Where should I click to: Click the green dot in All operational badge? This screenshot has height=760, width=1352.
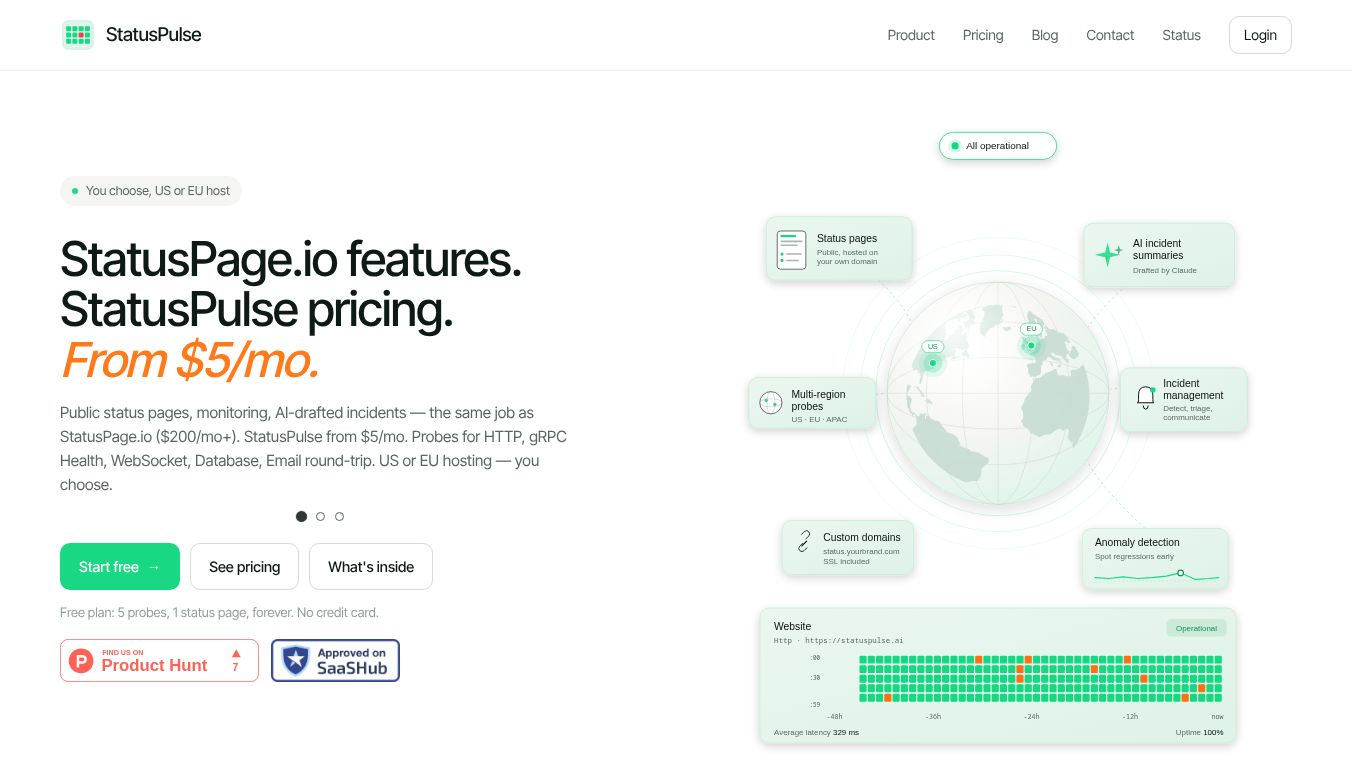point(955,146)
